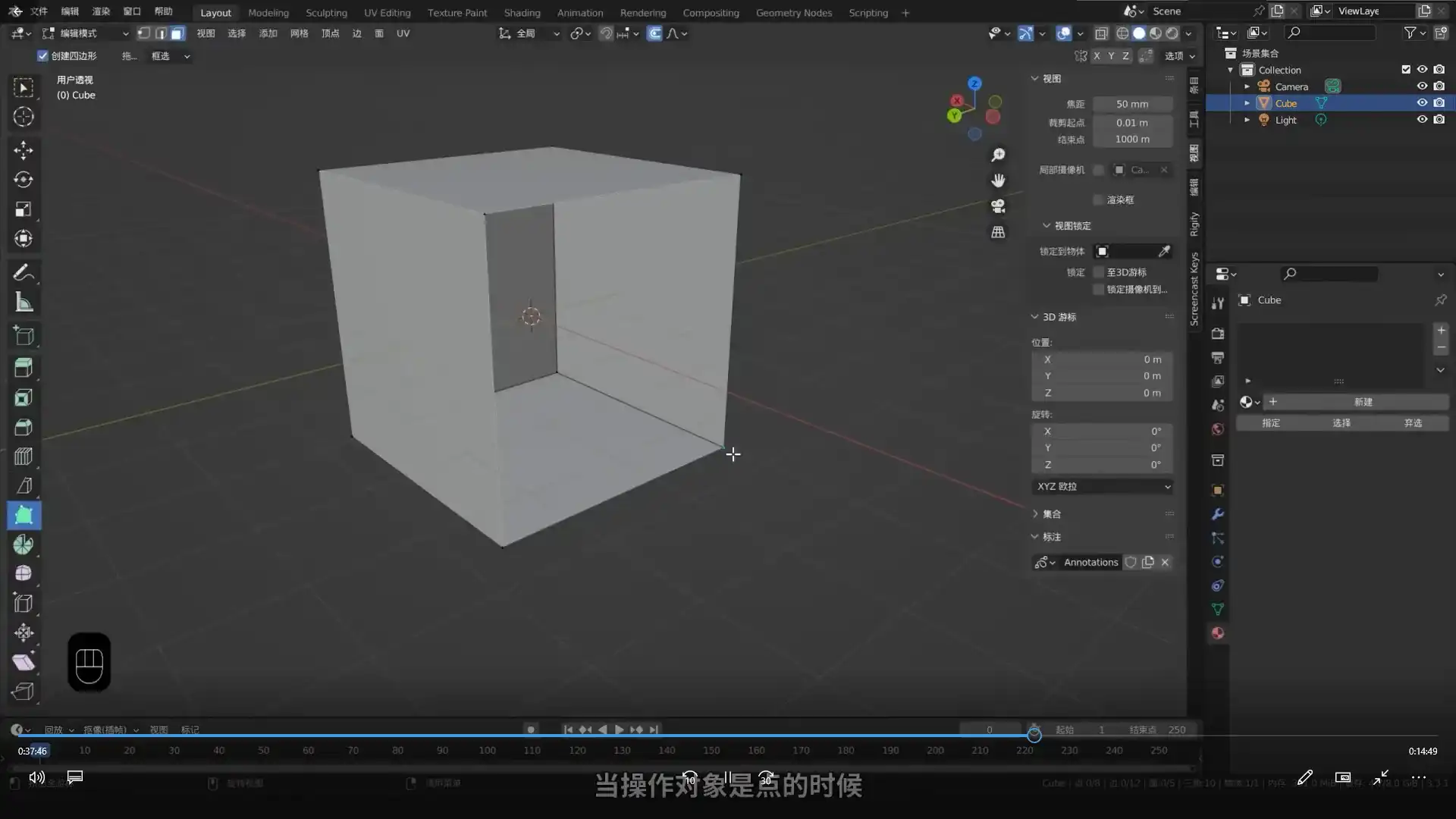1456x819 pixels.
Task: Select the Measure tool in the toolbar
Action: 24,302
